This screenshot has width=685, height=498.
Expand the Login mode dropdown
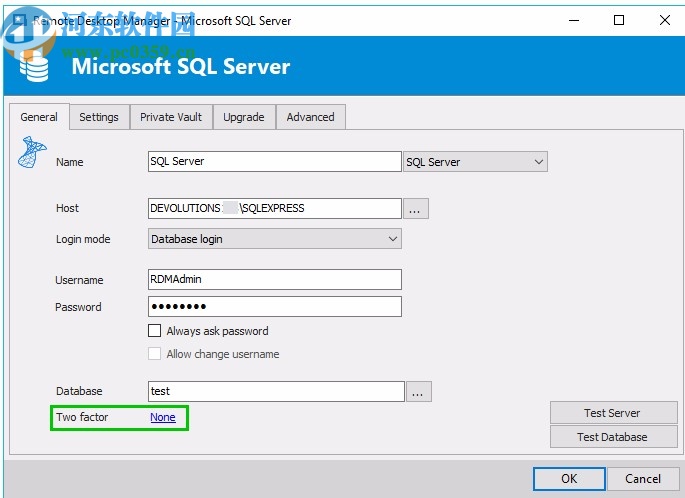[274, 239]
